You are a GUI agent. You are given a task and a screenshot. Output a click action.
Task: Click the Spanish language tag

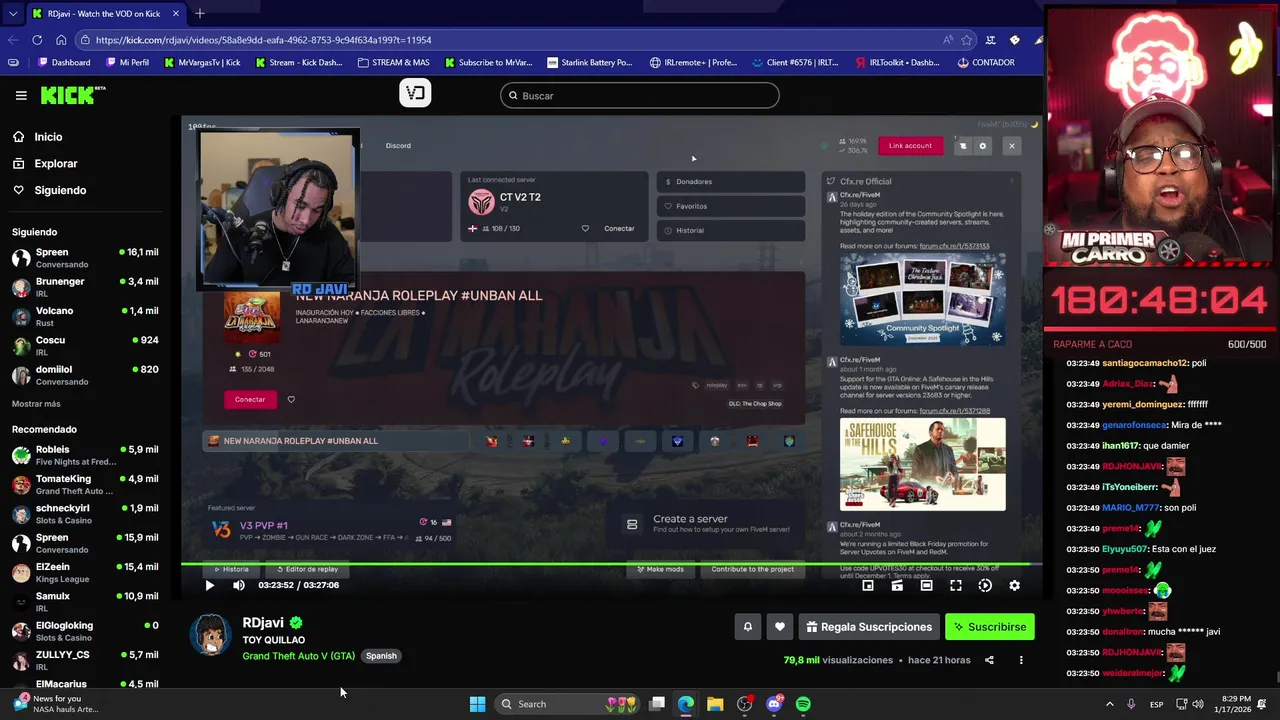(381, 656)
